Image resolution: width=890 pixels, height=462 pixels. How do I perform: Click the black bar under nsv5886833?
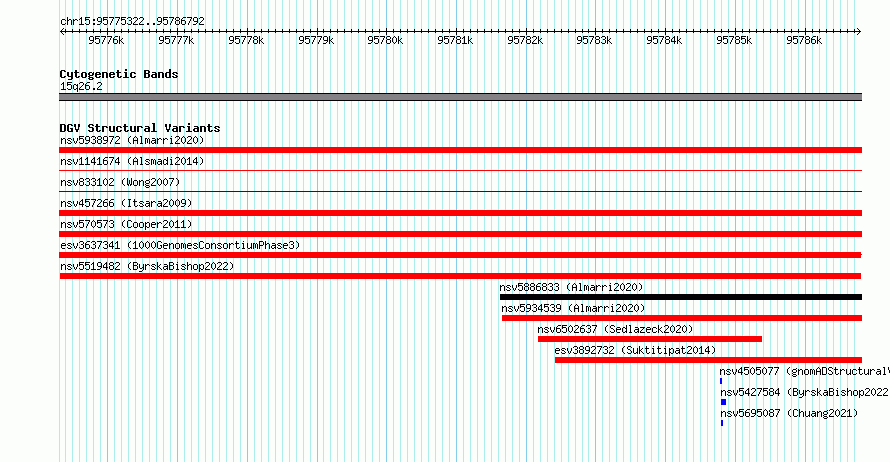(x=681, y=297)
